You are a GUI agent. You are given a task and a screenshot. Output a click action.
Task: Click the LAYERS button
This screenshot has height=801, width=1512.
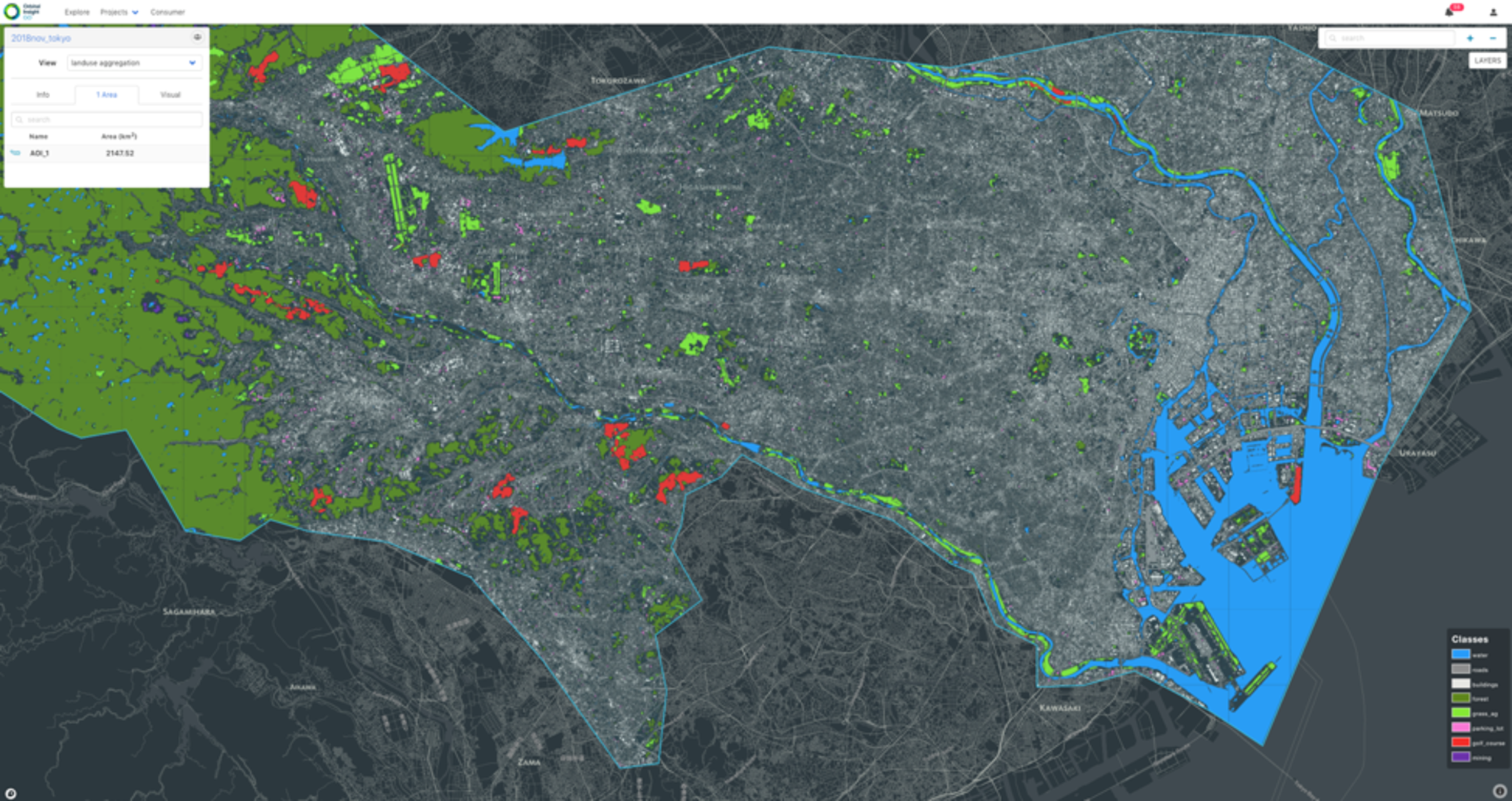pyautogui.click(x=1487, y=60)
